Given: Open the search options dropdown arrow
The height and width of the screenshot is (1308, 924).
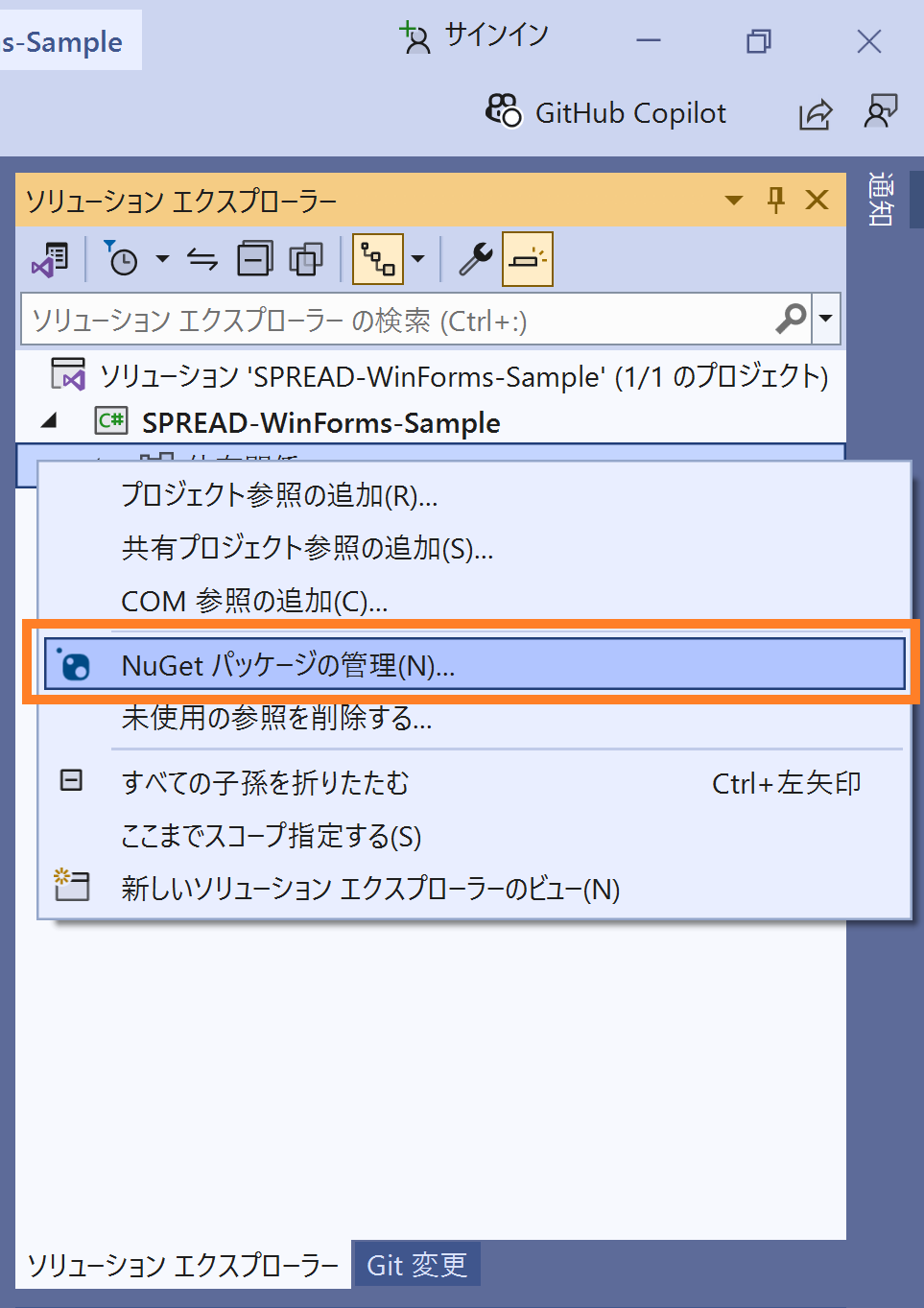Looking at the screenshot, I should 825,319.
